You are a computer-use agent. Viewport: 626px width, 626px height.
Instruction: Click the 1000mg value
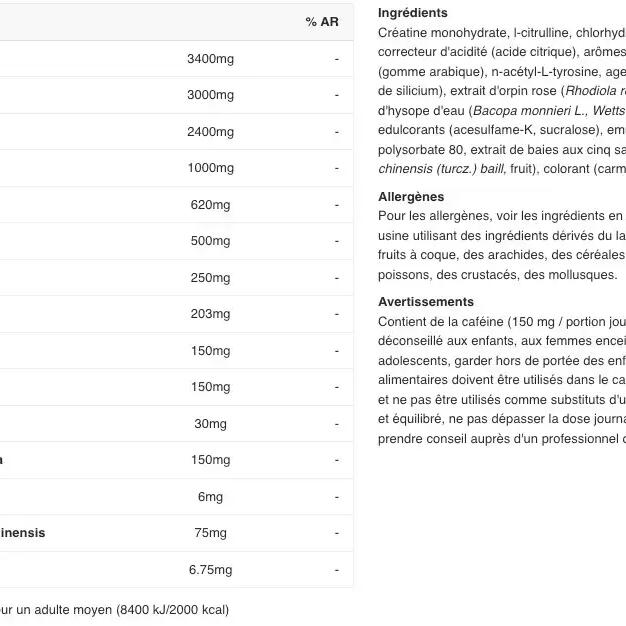coord(210,168)
